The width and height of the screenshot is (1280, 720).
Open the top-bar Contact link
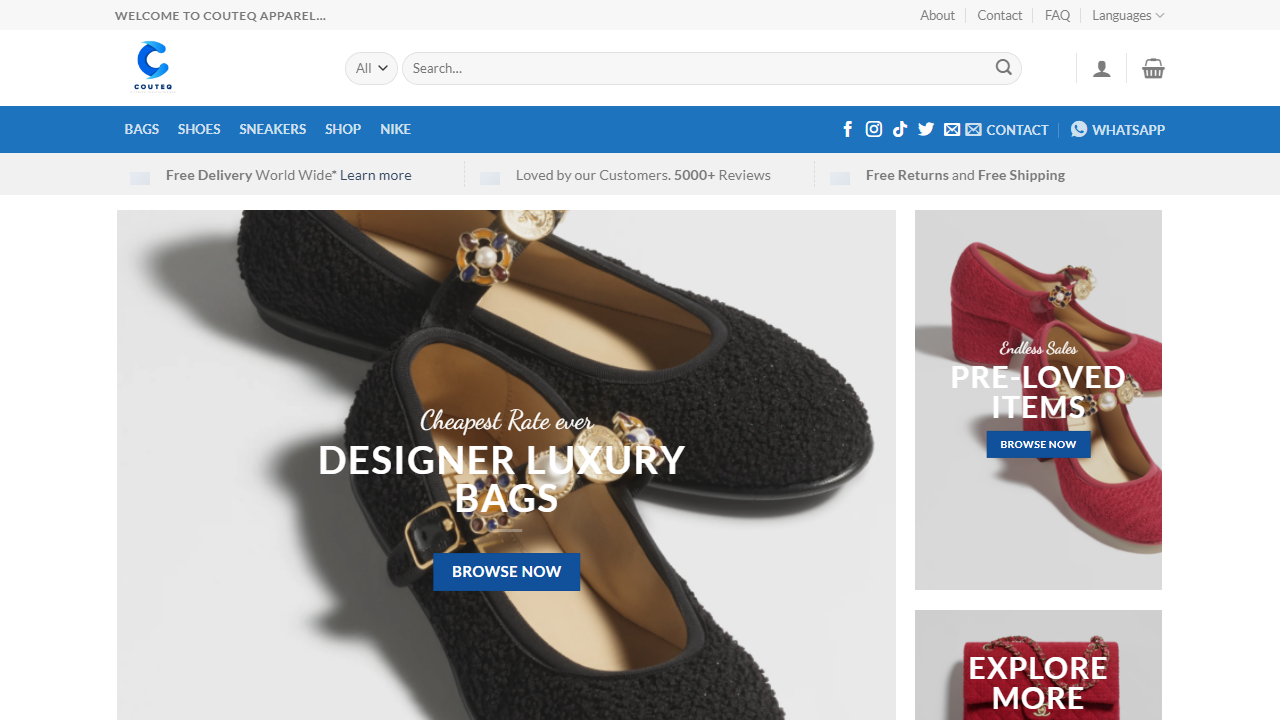[x=1000, y=15]
